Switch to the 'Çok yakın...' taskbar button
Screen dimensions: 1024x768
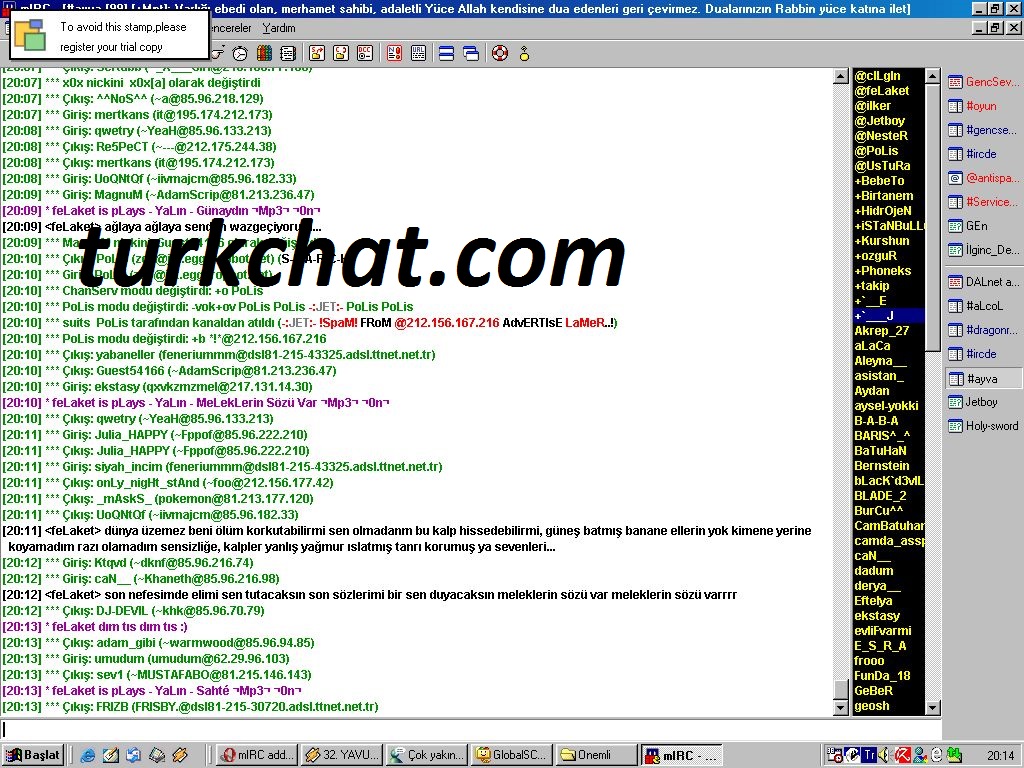click(x=426, y=755)
